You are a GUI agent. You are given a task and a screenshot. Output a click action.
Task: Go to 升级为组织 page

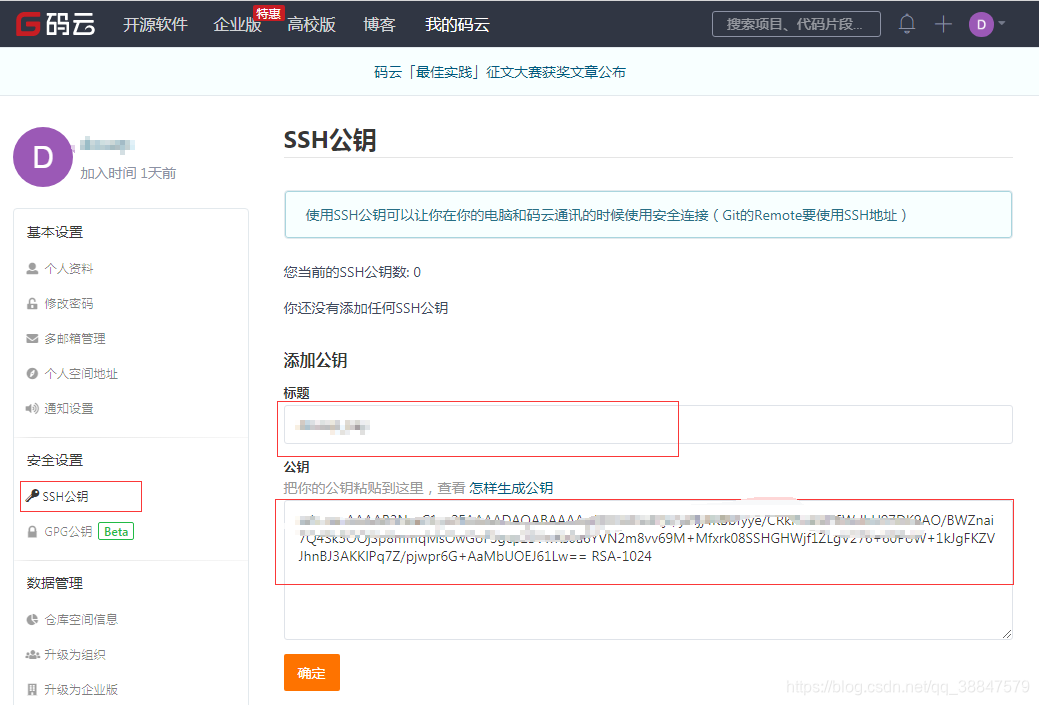tap(75, 655)
